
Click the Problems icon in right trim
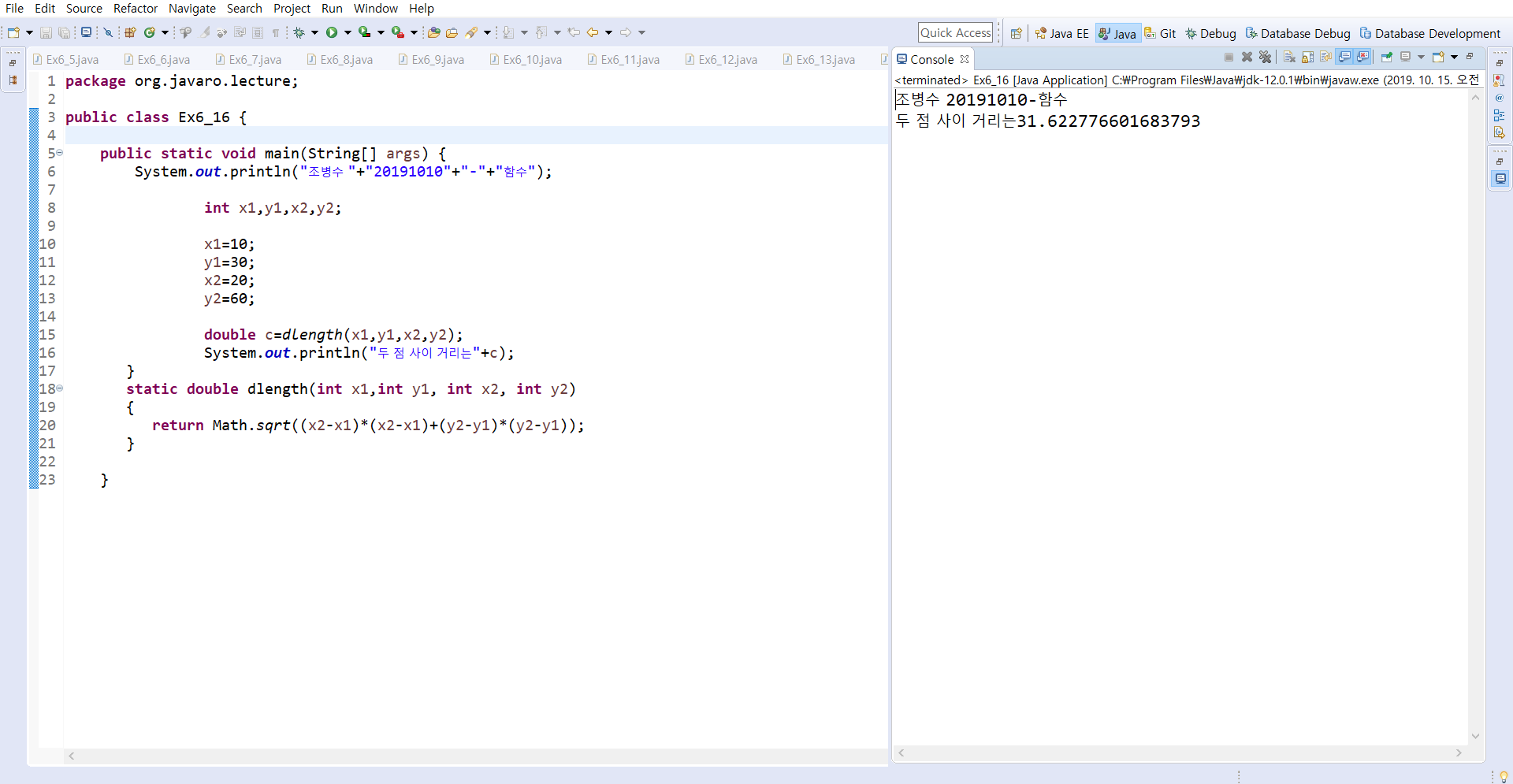[1499, 80]
